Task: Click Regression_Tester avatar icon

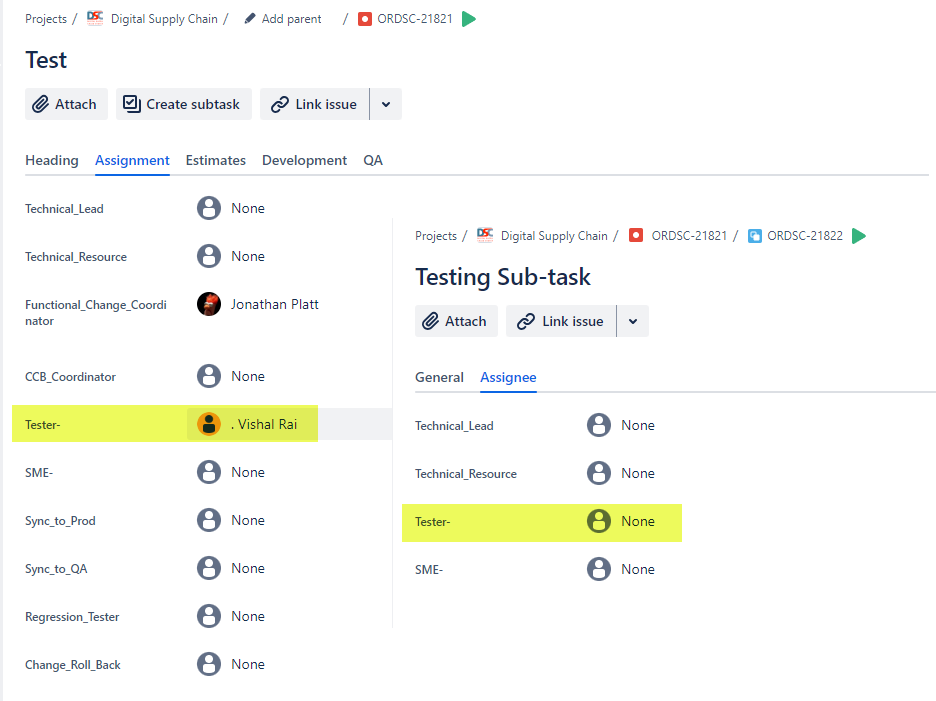Action: [x=209, y=616]
